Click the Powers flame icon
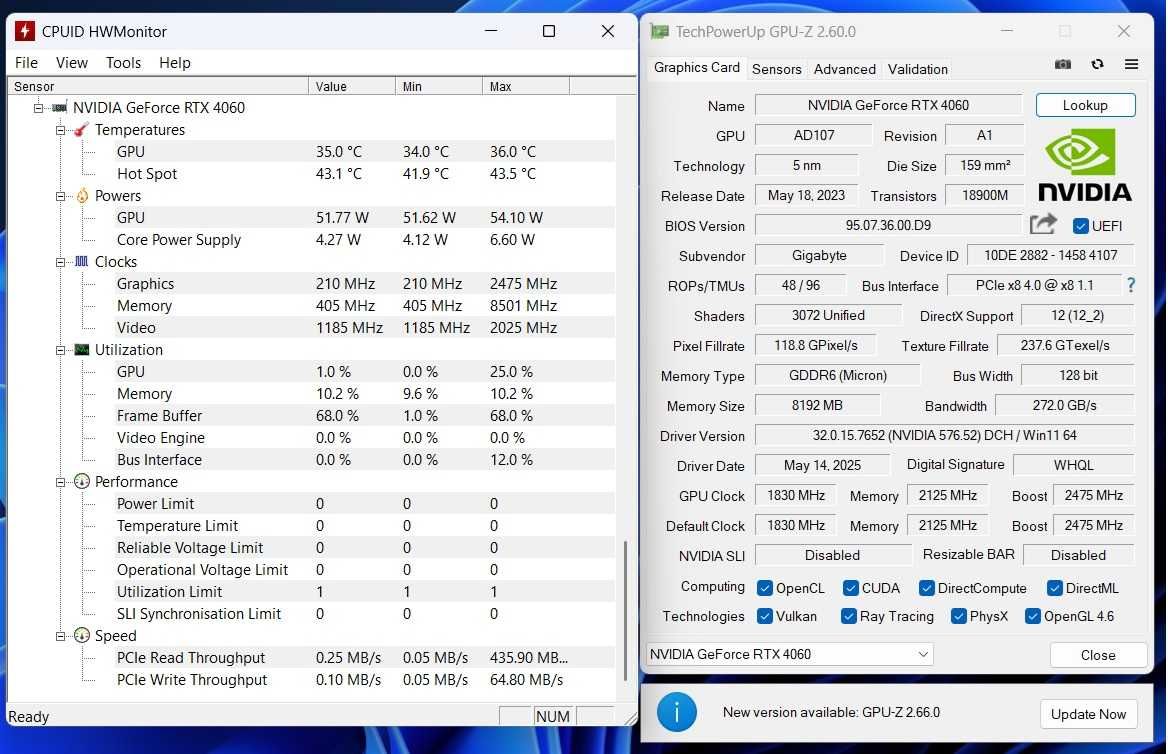 (82, 196)
